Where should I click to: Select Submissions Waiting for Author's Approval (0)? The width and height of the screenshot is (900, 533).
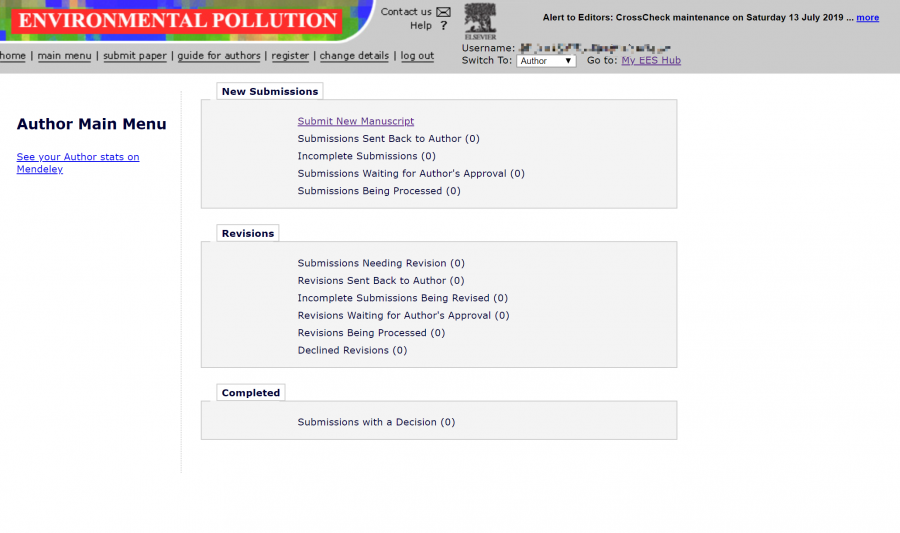point(411,173)
